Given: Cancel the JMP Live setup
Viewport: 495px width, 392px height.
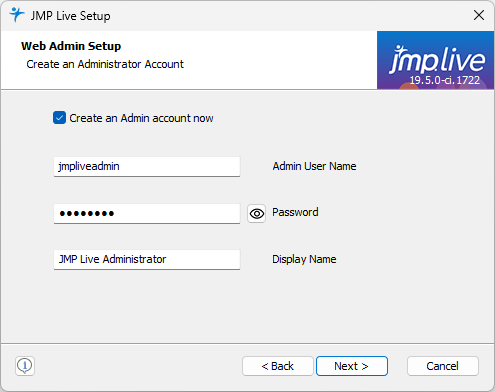Looking at the screenshot, I should pos(443,366).
